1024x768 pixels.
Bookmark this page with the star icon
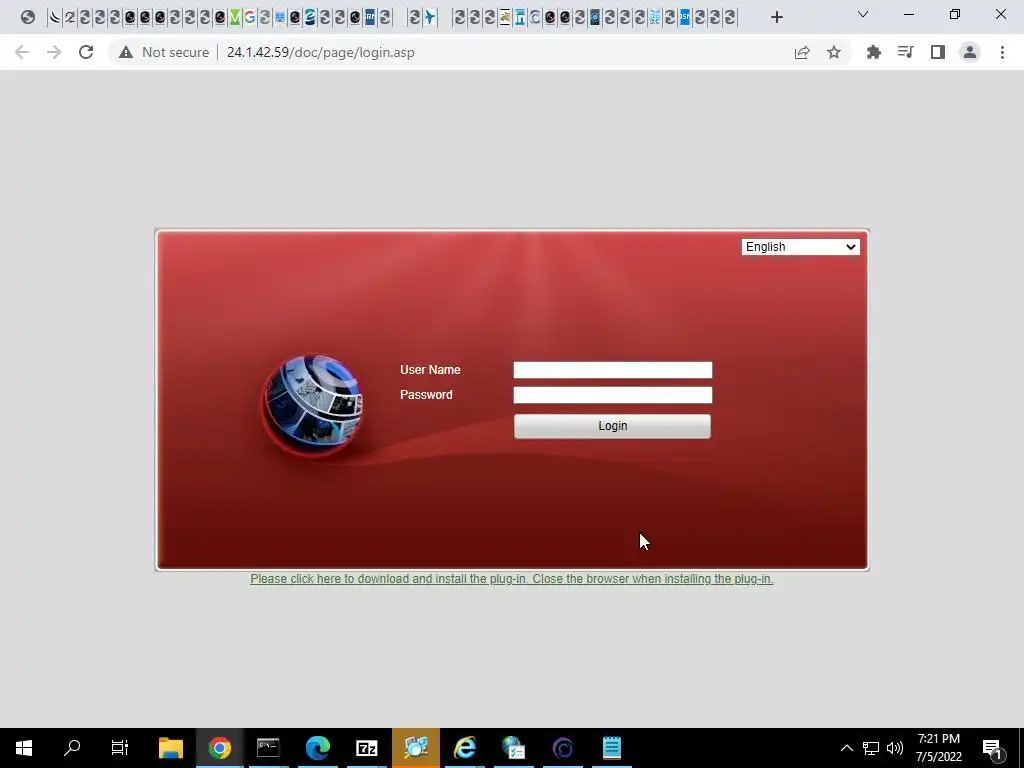834,52
